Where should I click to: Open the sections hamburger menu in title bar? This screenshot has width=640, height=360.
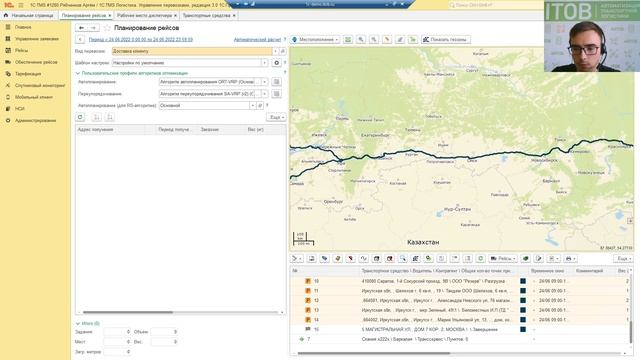click(x=21, y=5)
